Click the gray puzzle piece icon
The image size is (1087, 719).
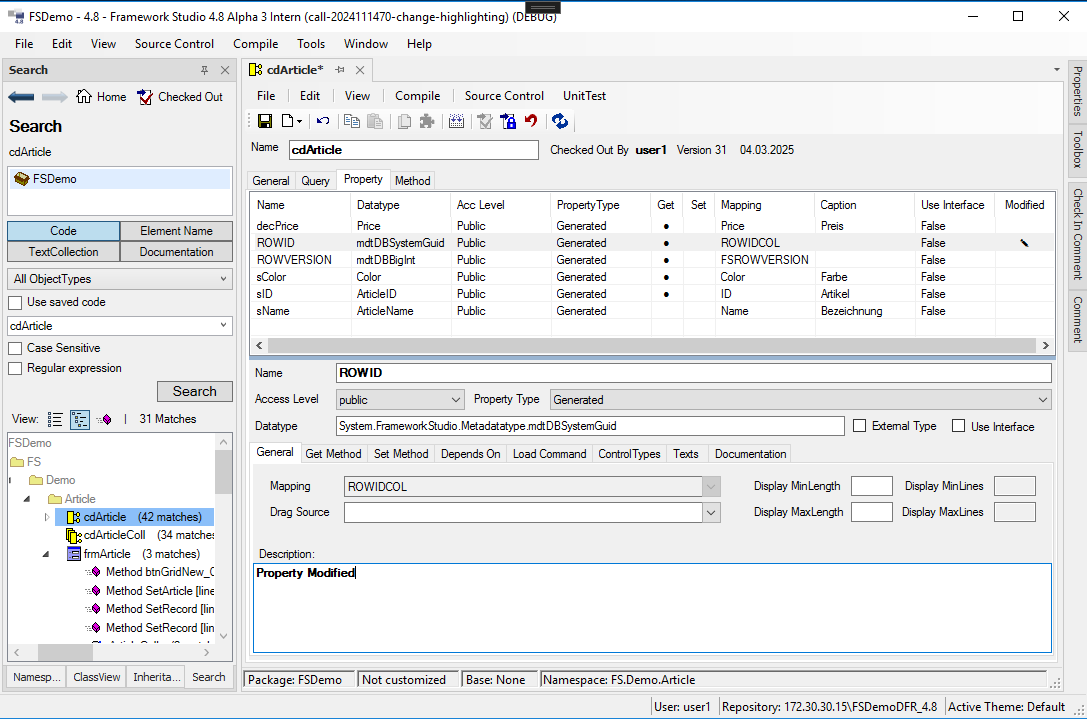(427, 121)
